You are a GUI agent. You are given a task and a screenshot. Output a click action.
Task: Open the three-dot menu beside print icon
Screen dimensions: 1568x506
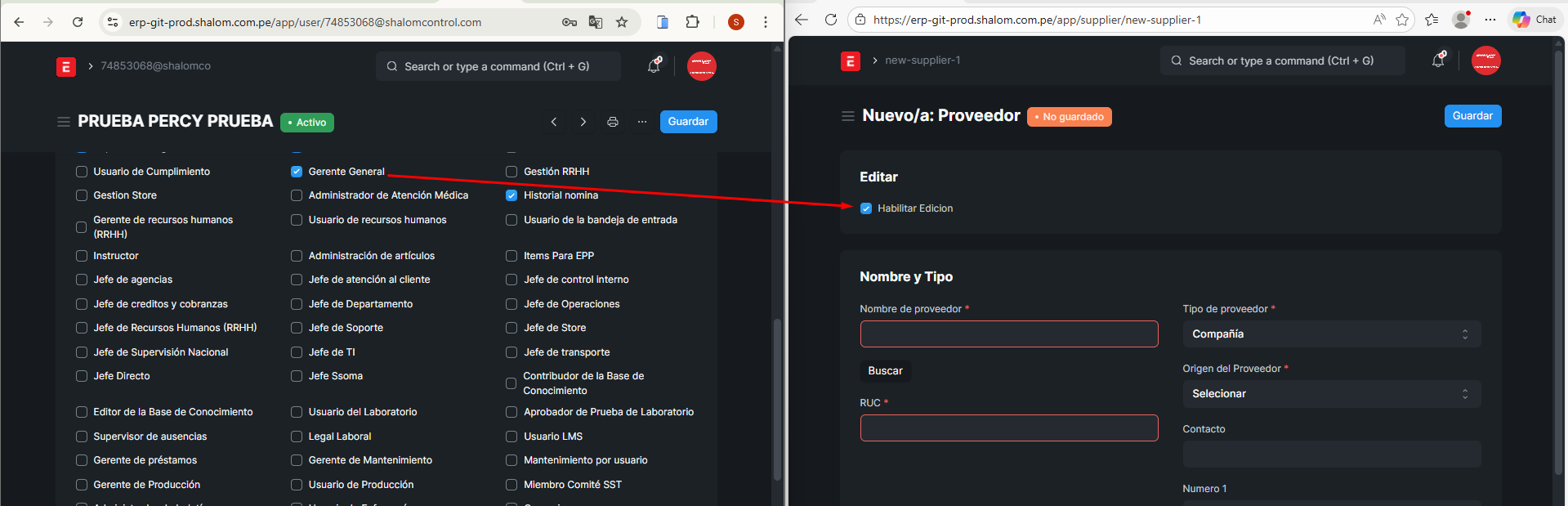coord(642,122)
